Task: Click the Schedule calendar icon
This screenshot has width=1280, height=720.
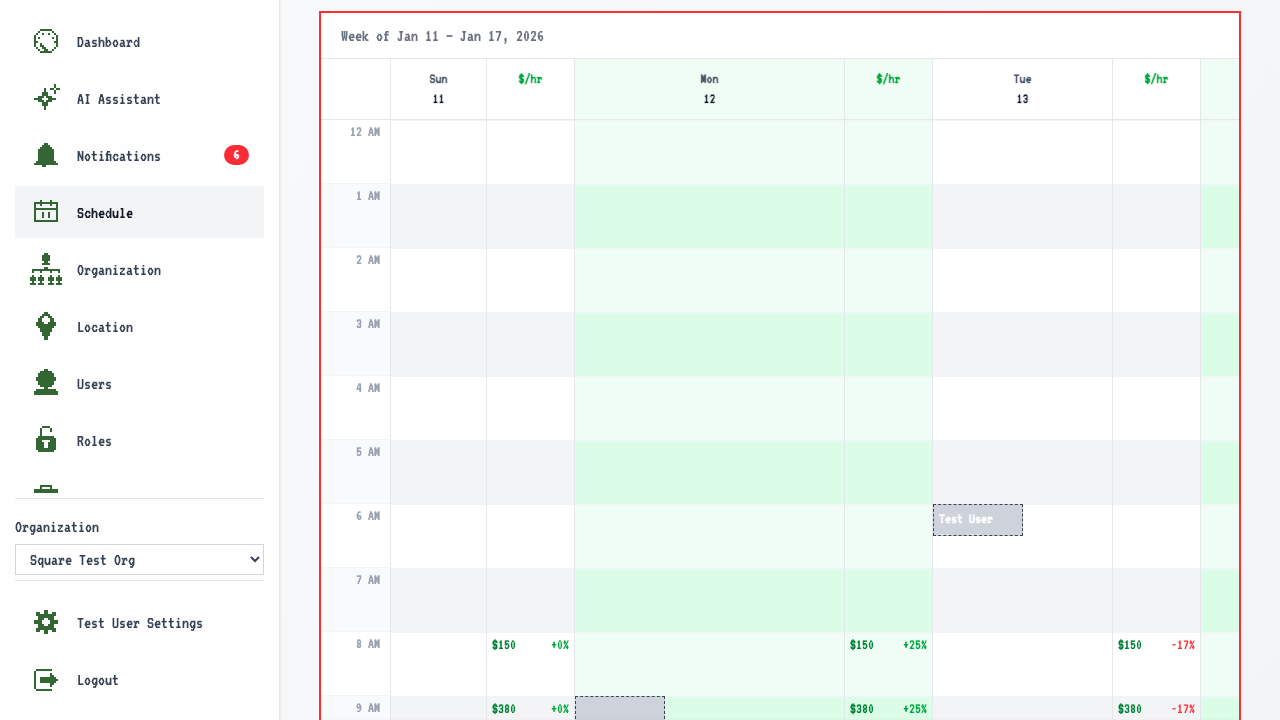Action: coord(46,212)
